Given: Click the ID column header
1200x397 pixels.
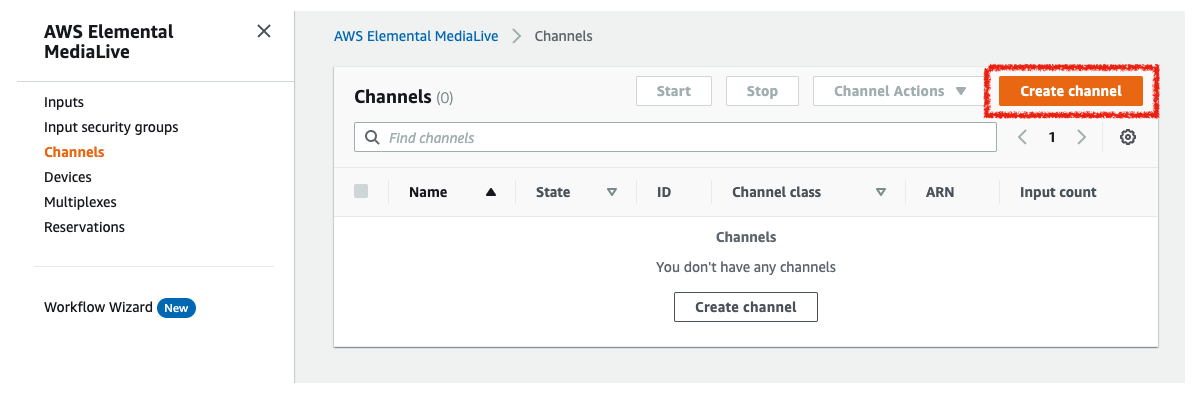Looking at the screenshot, I should (664, 192).
